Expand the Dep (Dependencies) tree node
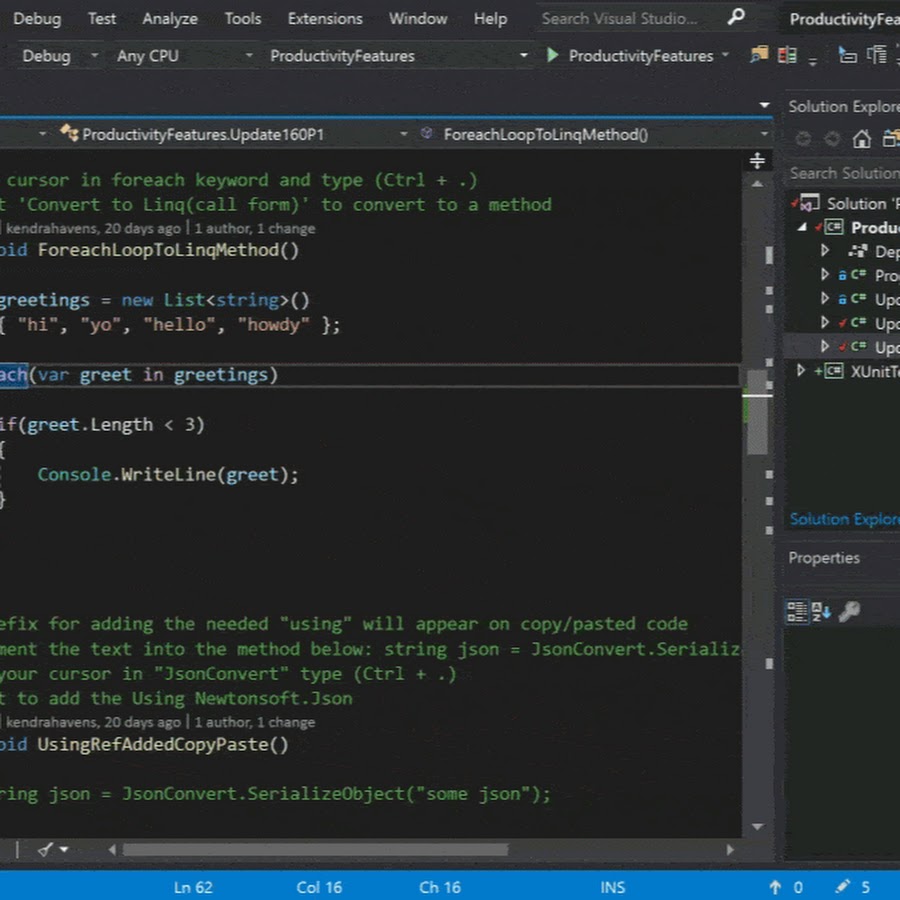This screenshot has height=900, width=900. 825,250
